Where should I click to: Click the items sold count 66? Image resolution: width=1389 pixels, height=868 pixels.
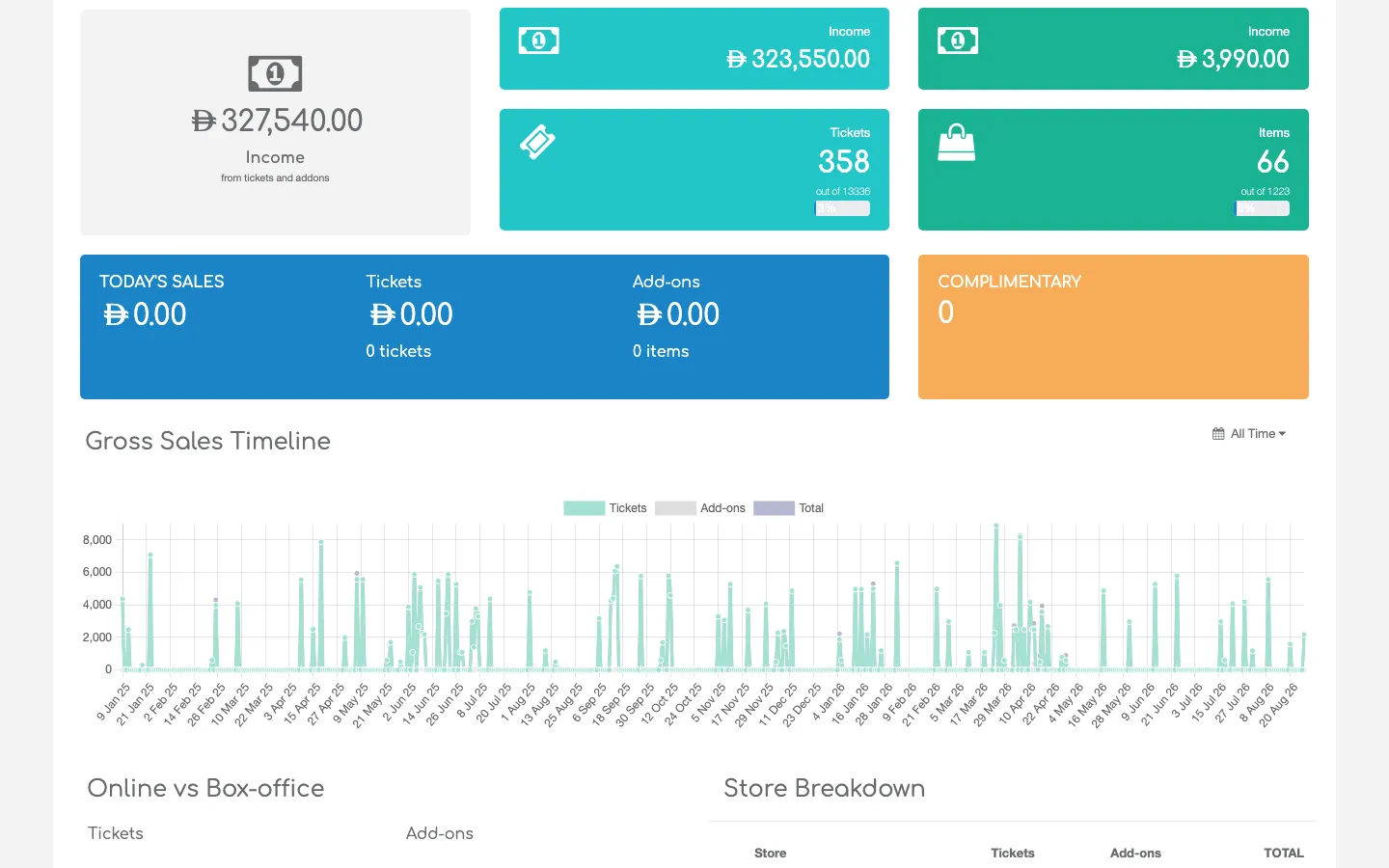(x=1273, y=161)
